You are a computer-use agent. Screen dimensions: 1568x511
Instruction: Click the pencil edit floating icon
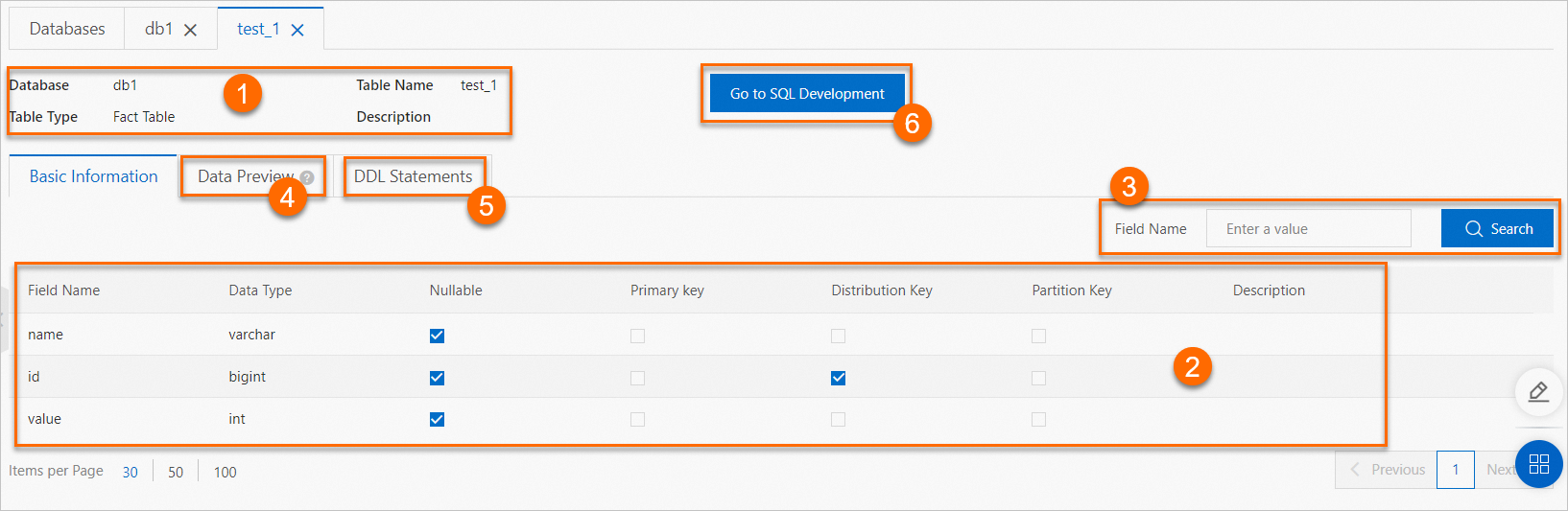click(x=1538, y=391)
